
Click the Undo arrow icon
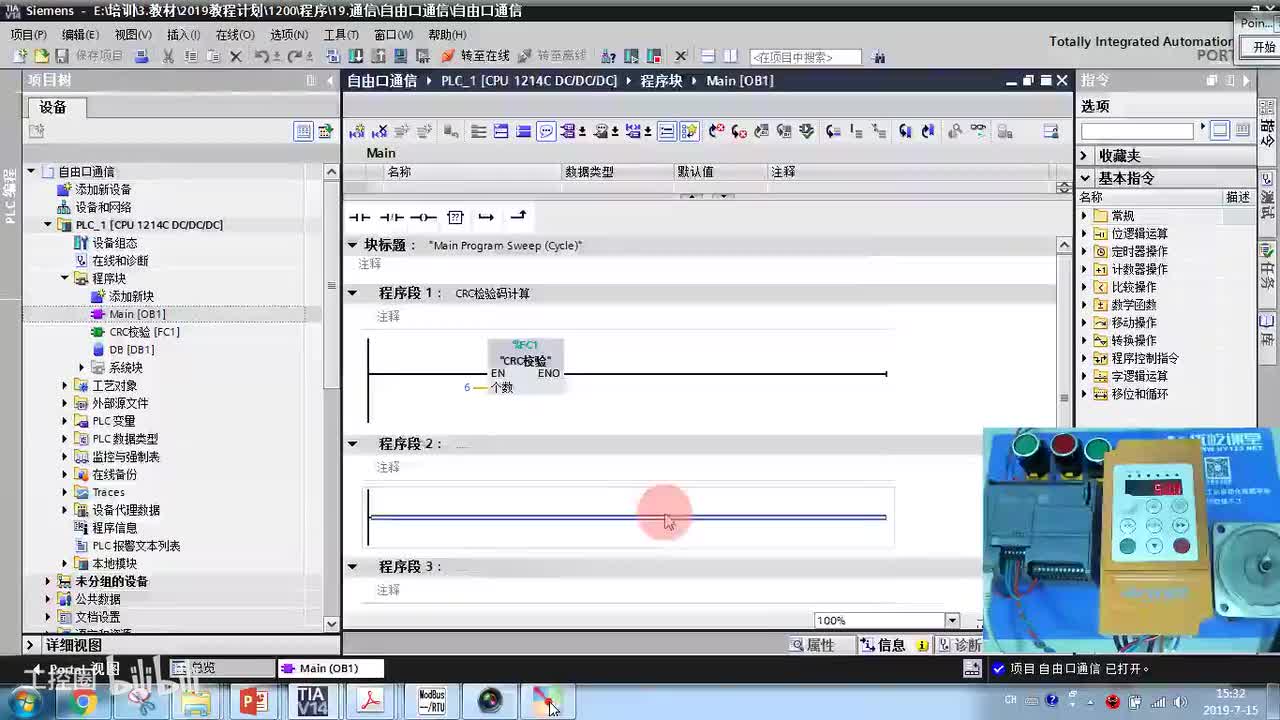(x=262, y=57)
